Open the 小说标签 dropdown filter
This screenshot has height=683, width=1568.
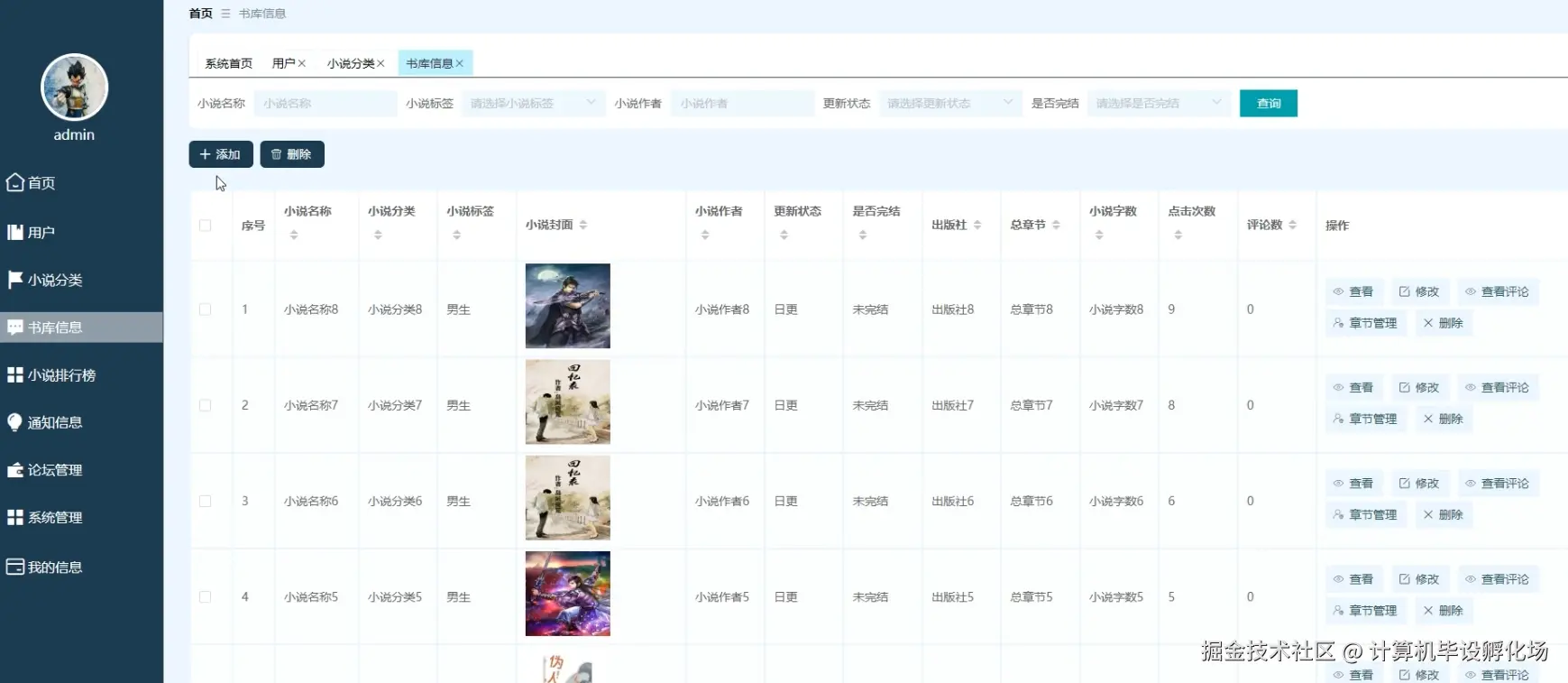(x=533, y=104)
